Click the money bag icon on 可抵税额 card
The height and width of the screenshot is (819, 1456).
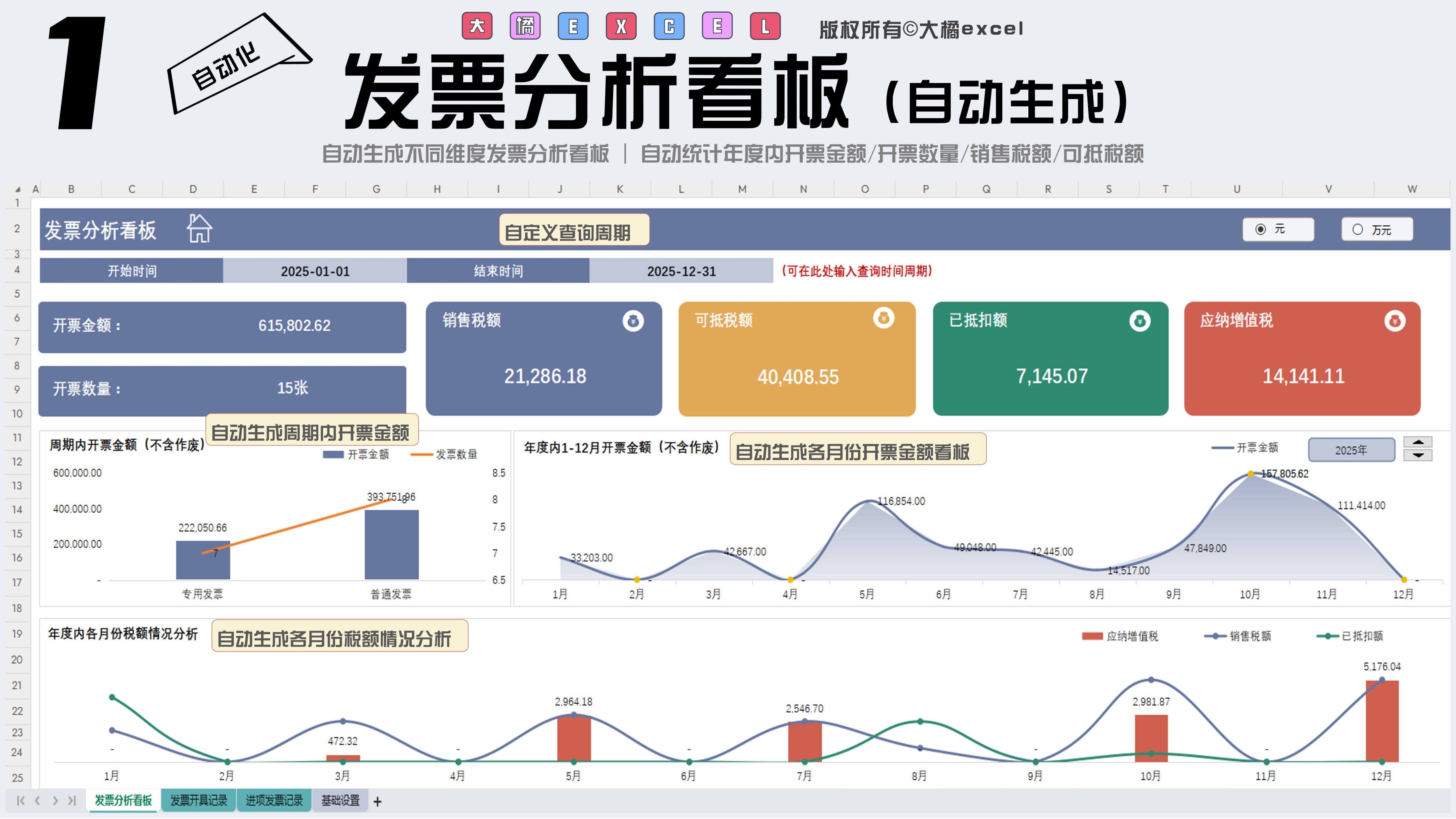click(884, 318)
